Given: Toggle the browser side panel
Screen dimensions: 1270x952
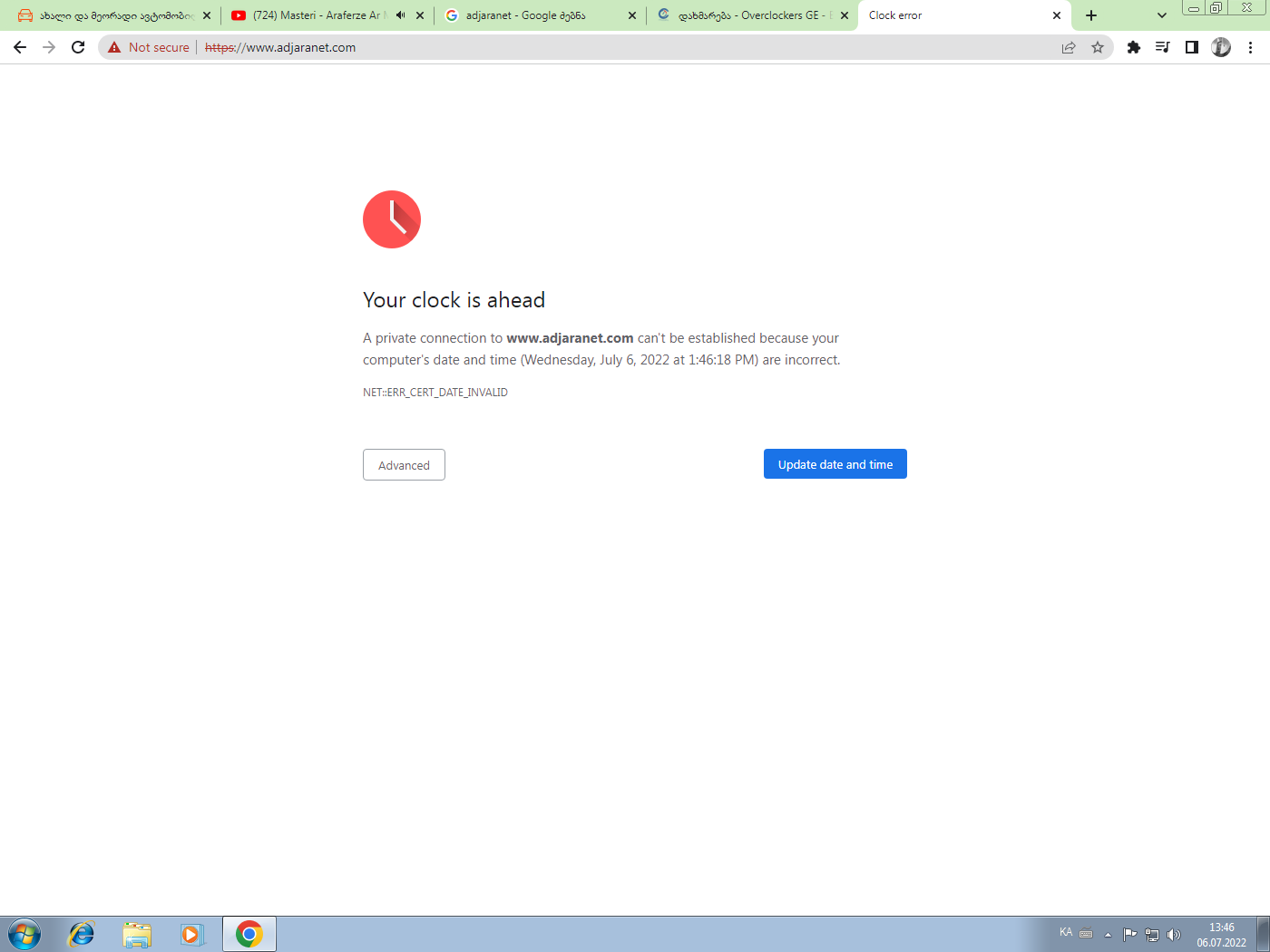Looking at the screenshot, I should [1192, 47].
